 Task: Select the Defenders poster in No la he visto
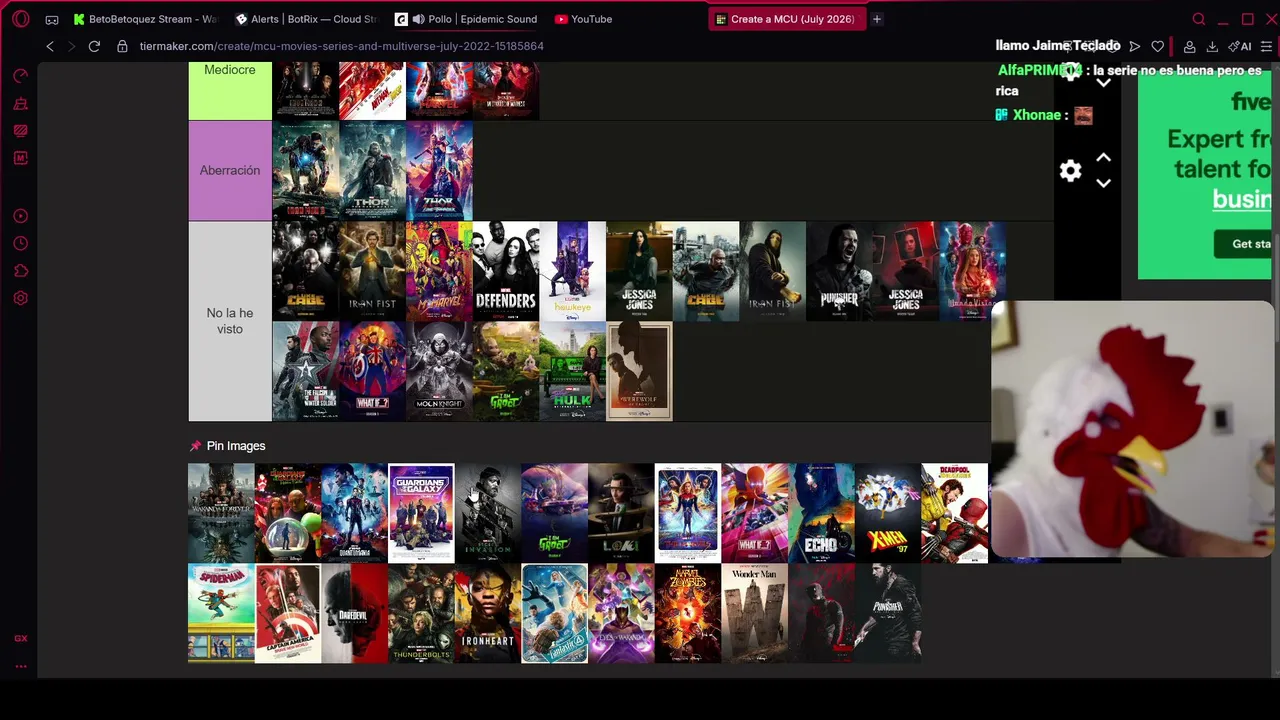pos(506,271)
